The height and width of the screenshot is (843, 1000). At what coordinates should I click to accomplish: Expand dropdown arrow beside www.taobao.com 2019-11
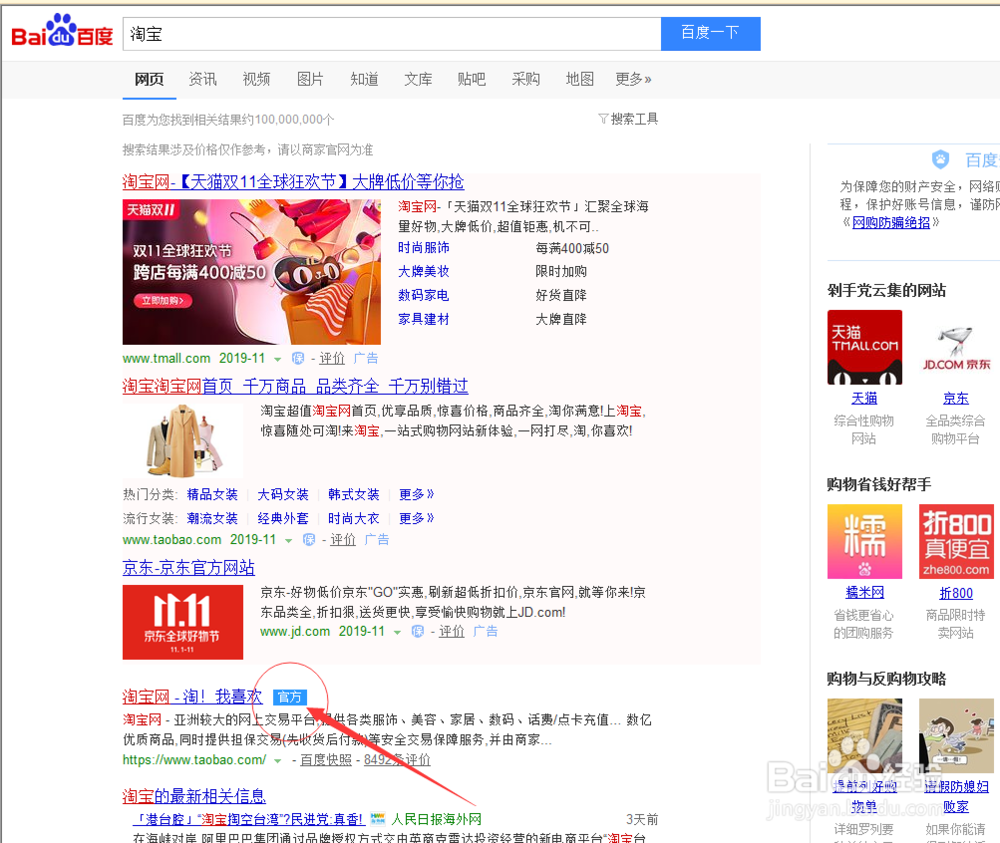click(288, 541)
